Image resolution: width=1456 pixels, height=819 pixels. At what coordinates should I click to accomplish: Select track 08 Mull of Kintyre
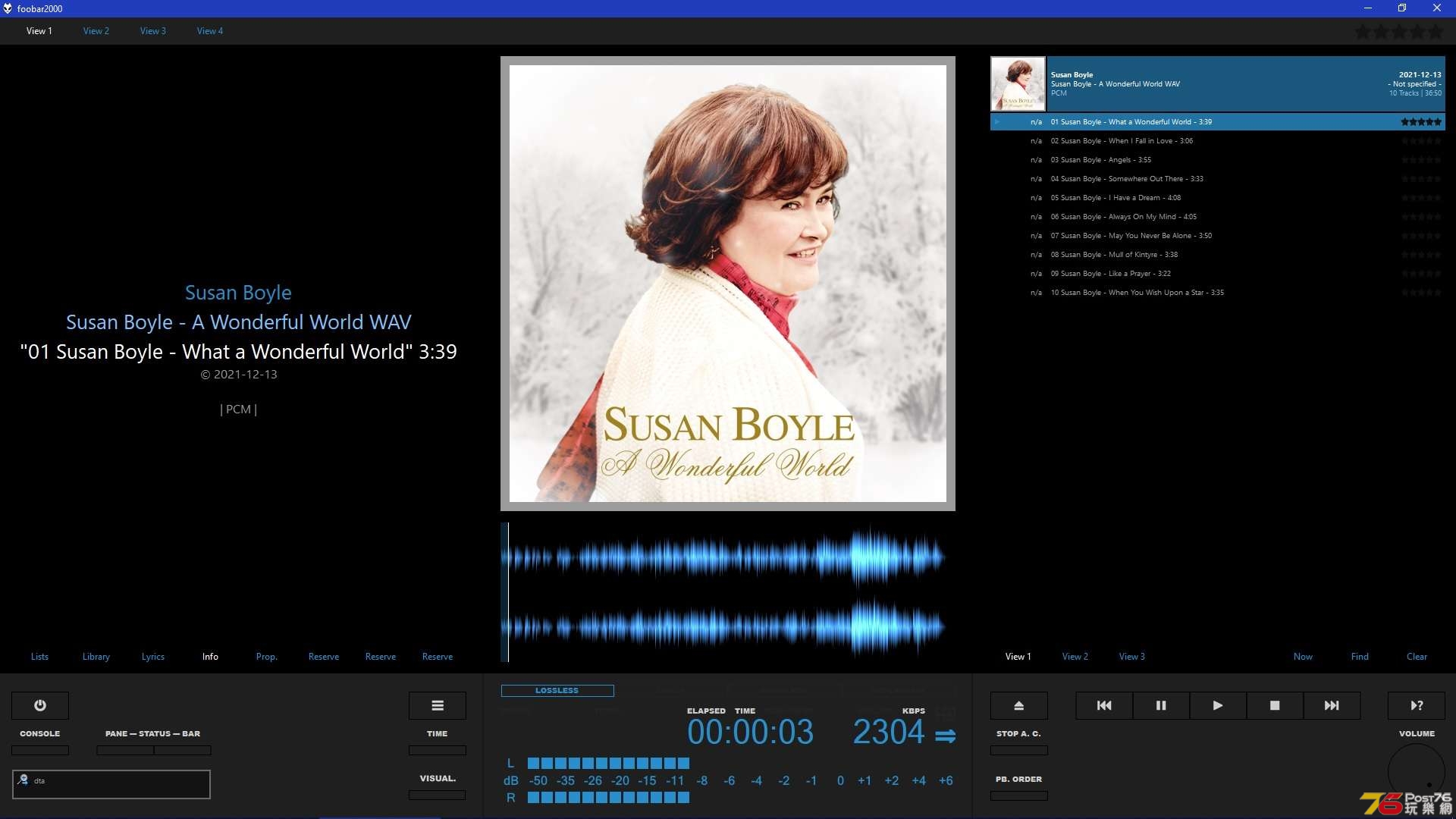click(x=1218, y=255)
